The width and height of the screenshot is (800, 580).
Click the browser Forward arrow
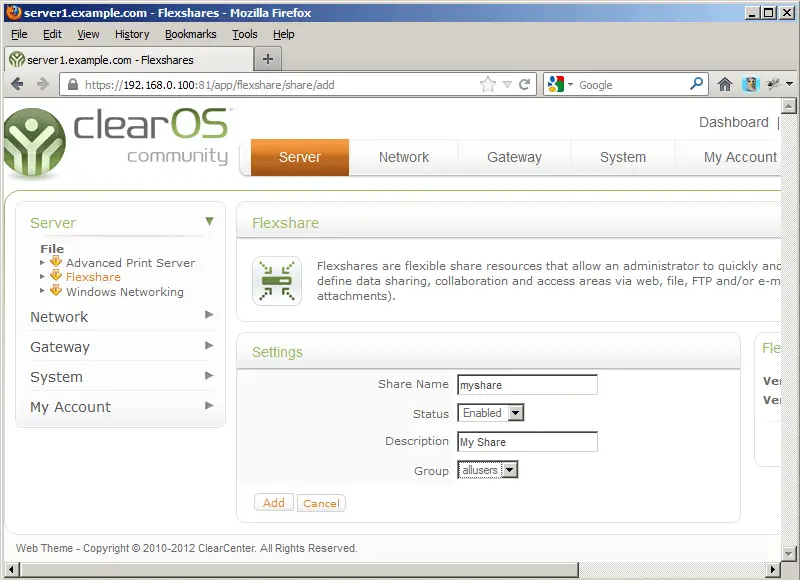pyautogui.click(x=43, y=84)
